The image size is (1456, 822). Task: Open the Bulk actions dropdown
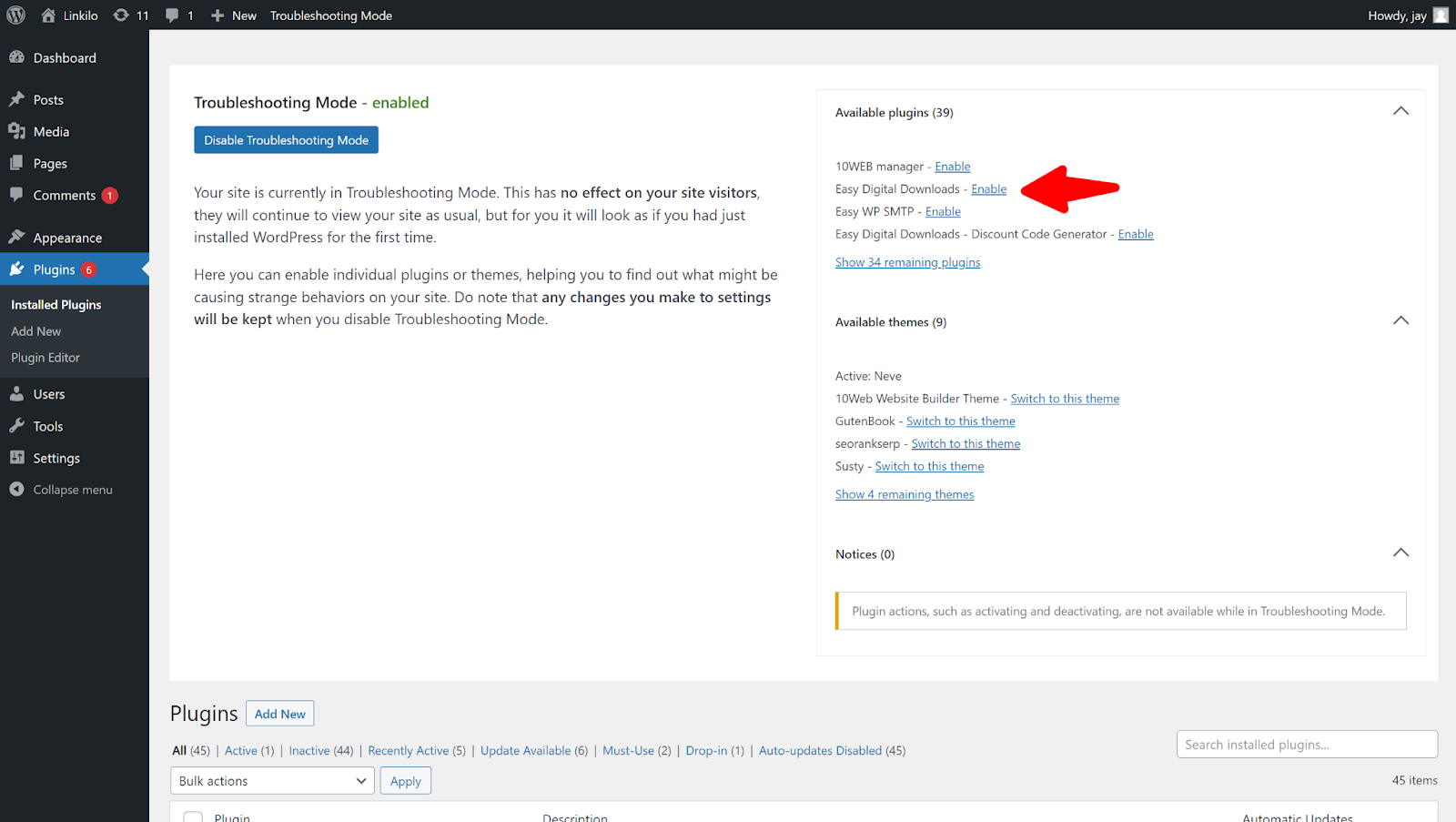pos(272,781)
